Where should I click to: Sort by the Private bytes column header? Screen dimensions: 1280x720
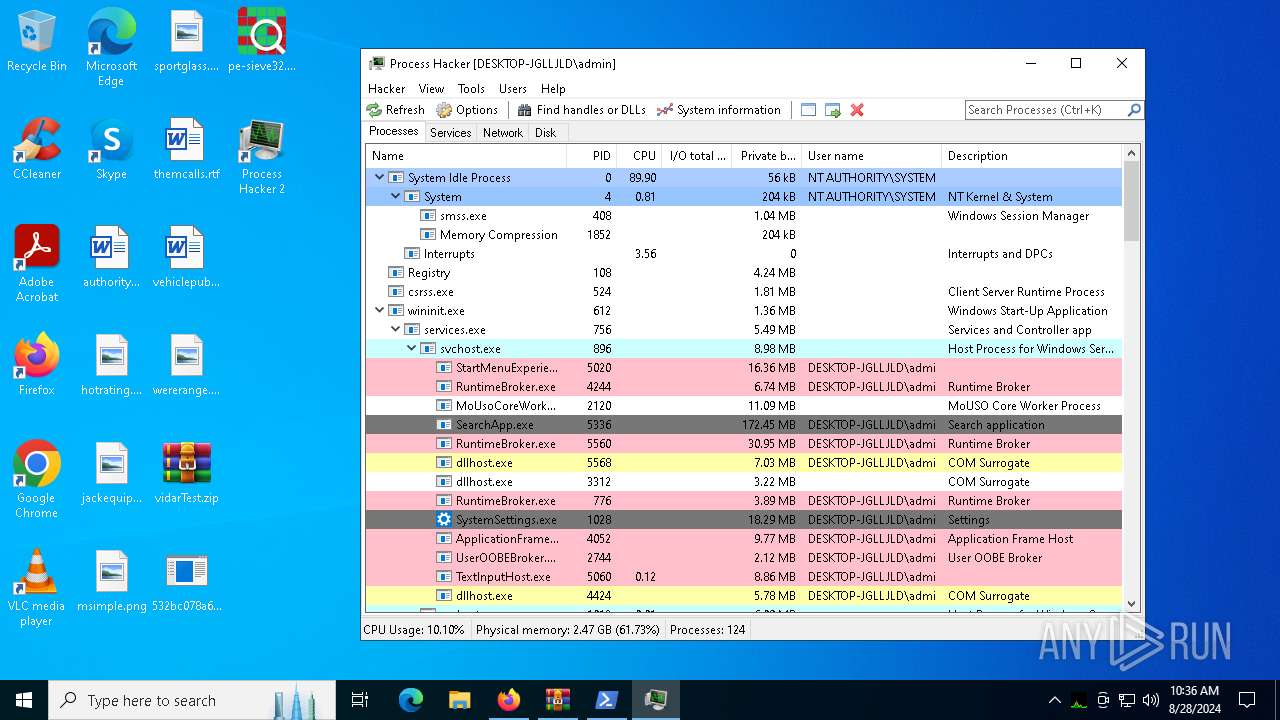(x=767, y=156)
